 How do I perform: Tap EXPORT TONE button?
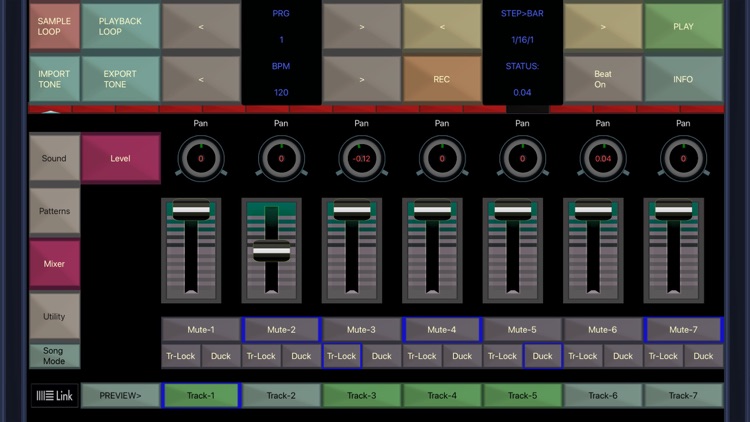tap(121, 79)
